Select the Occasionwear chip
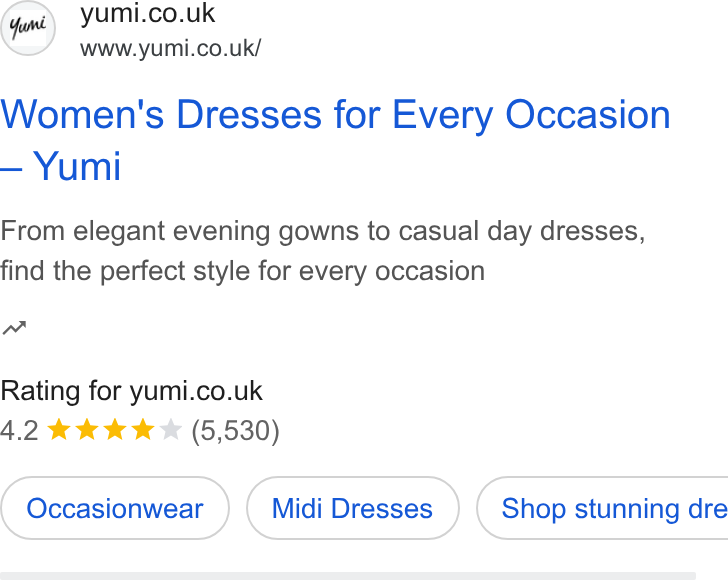The image size is (728, 580). [x=115, y=508]
